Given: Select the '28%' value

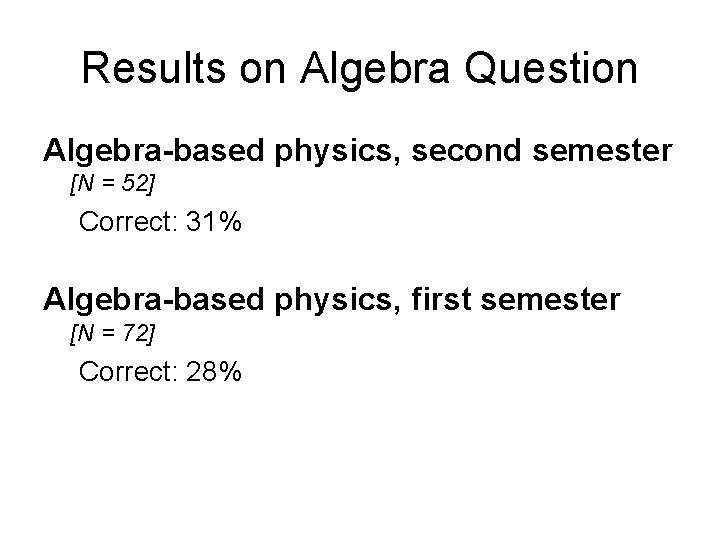Looking at the screenshot, I should point(214,371).
